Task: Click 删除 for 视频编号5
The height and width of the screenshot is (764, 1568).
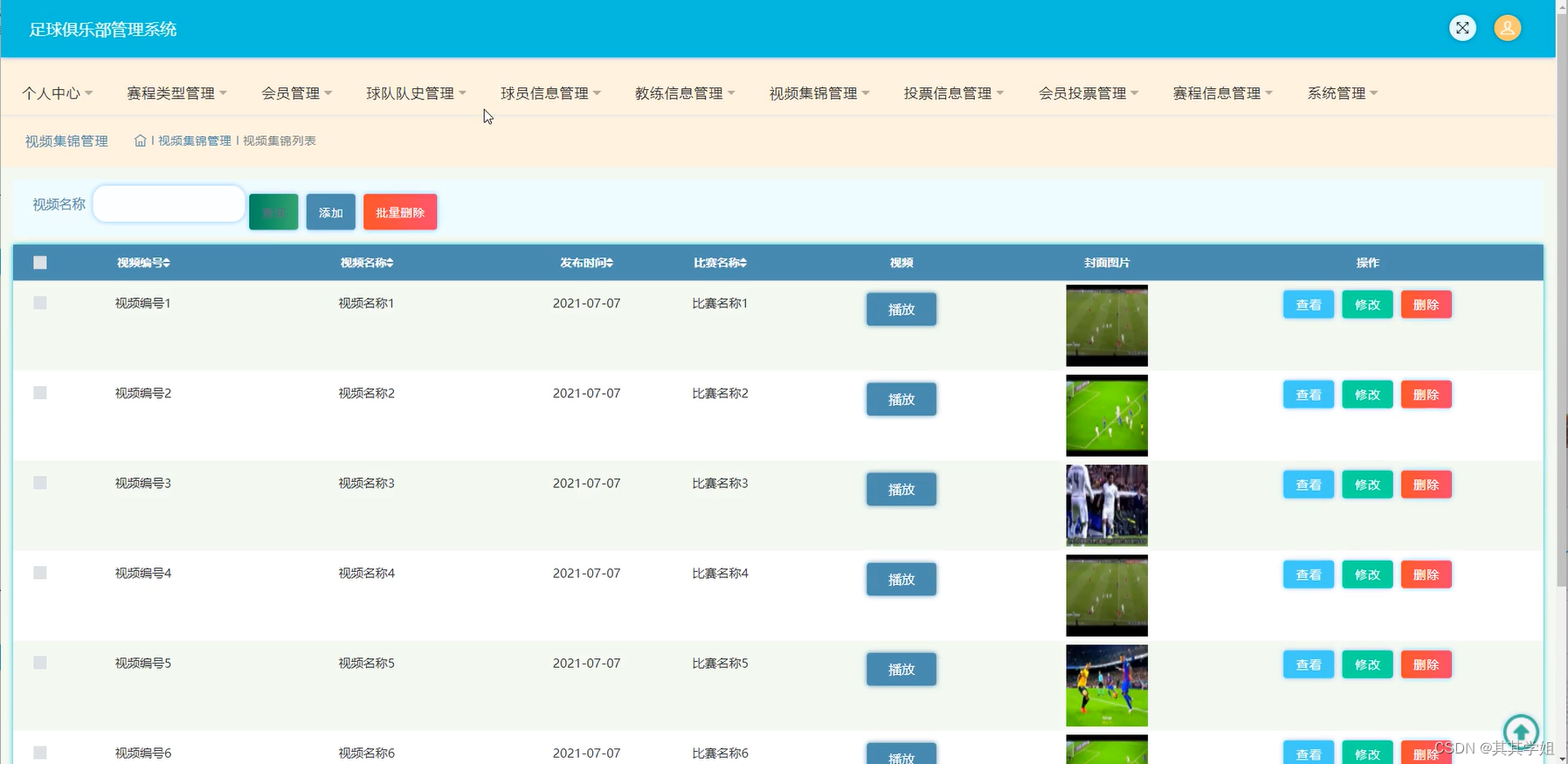Action: pyautogui.click(x=1426, y=664)
